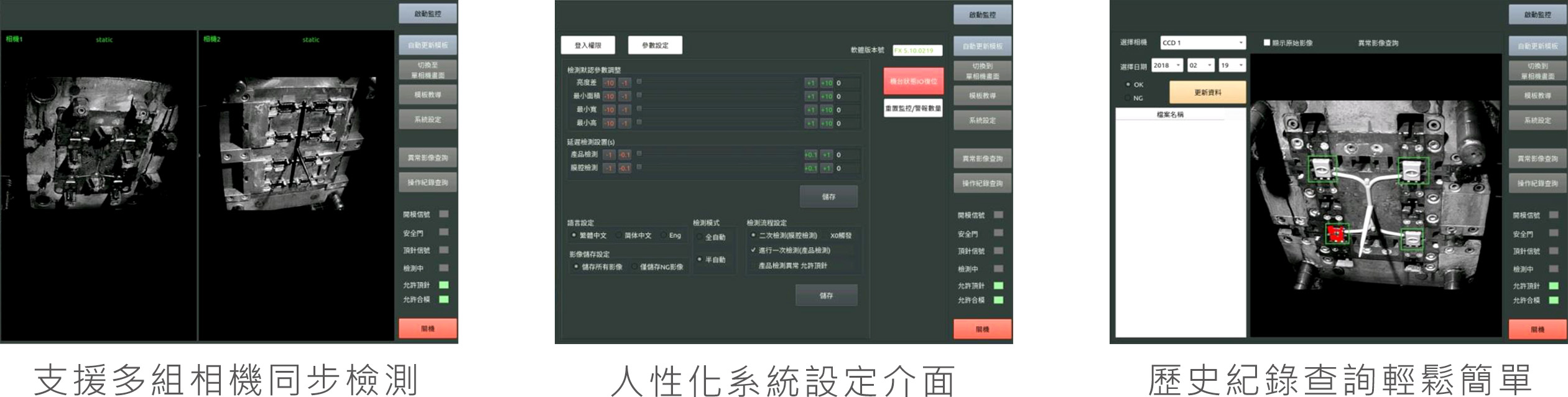Open the 登入權限 tab in settings
Screen dimensions: 1568x397
tap(587, 45)
